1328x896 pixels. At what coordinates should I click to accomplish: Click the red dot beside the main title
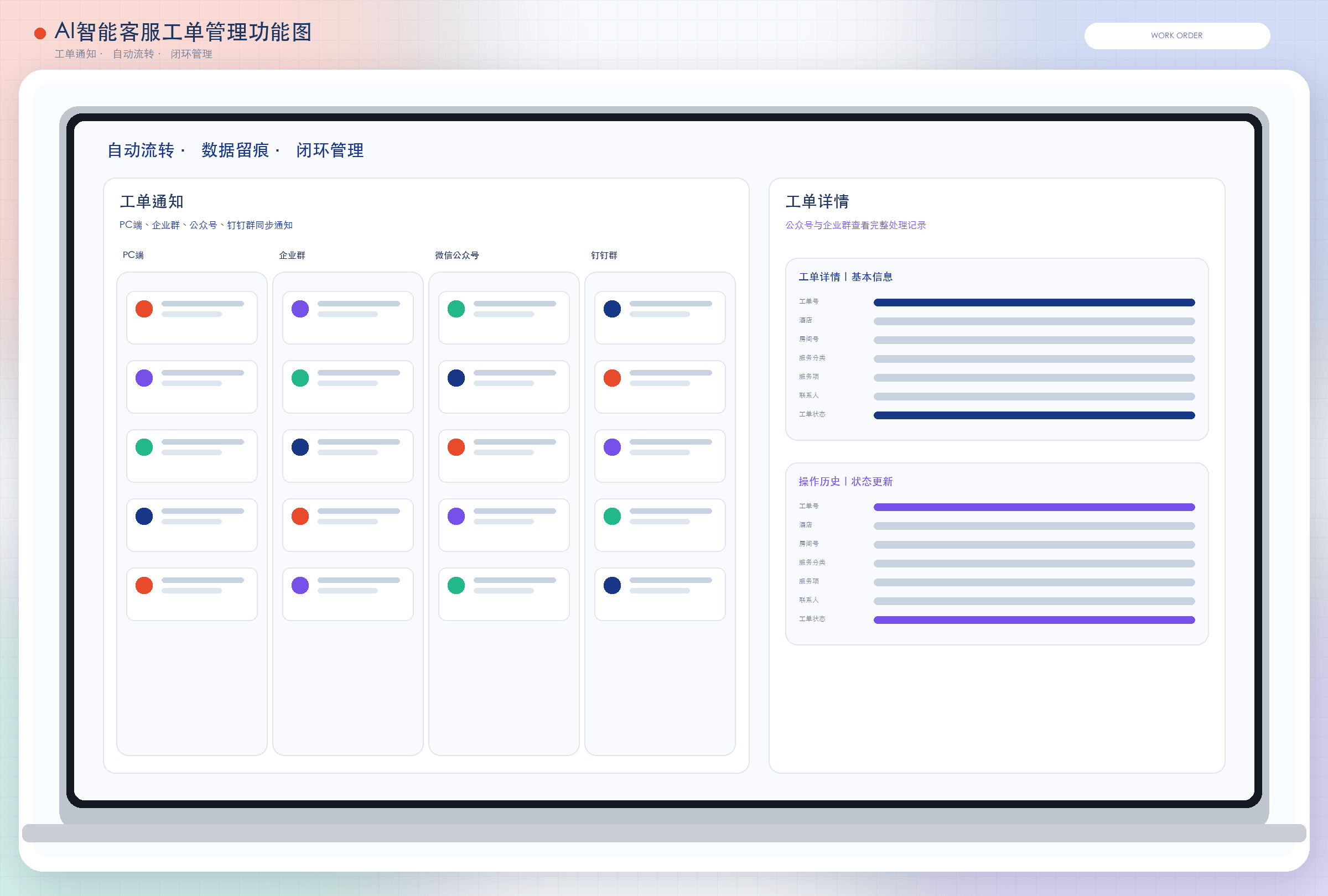click(40, 34)
